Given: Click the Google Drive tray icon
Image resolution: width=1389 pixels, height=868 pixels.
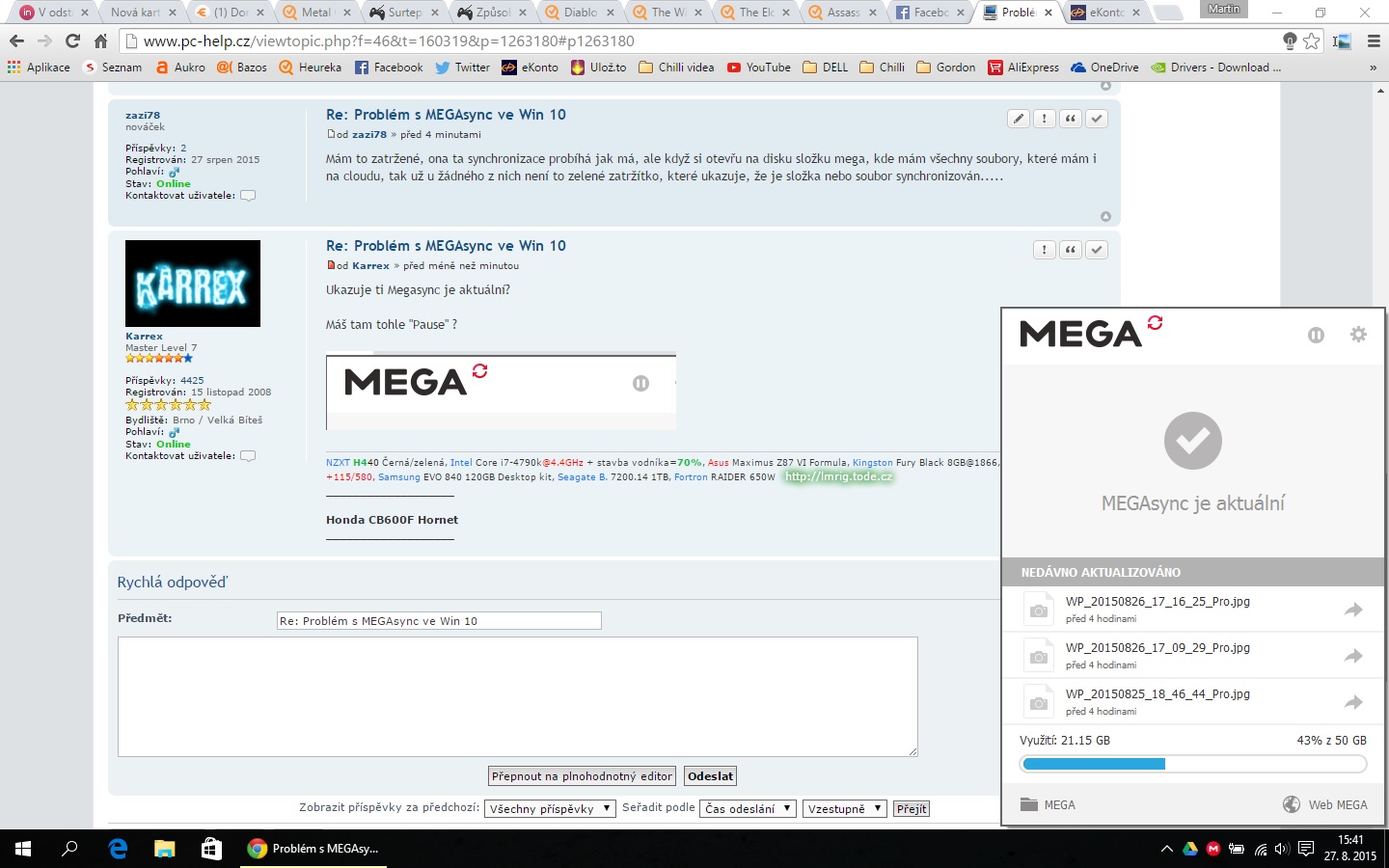Looking at the screenshot, I should pos(1190,849).
